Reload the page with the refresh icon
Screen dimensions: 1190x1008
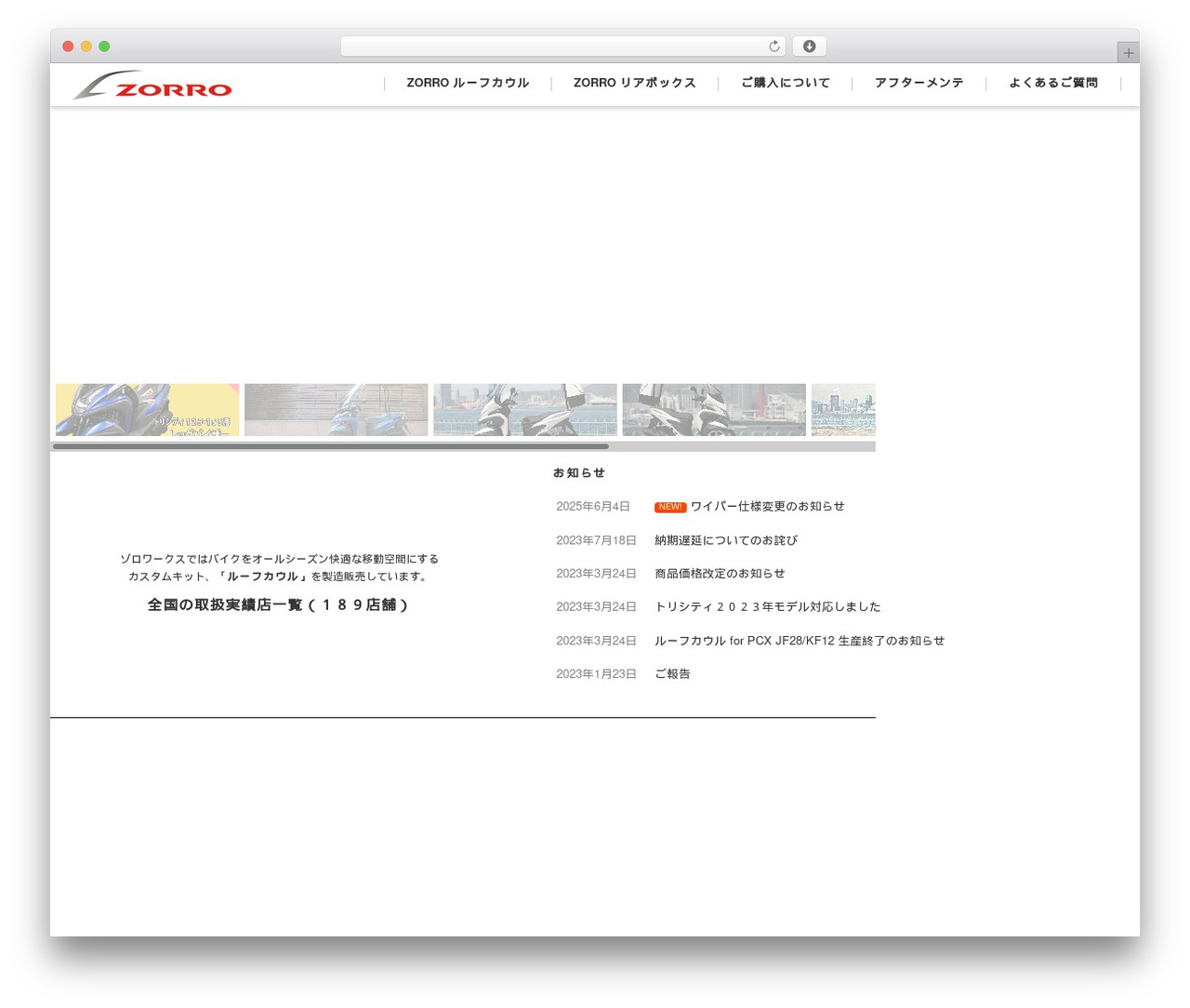click(774, 46)
